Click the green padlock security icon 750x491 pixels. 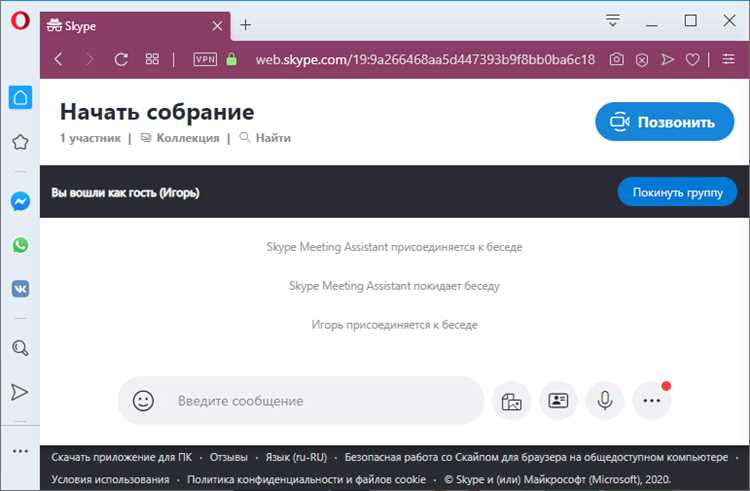[x=232, y=59]
